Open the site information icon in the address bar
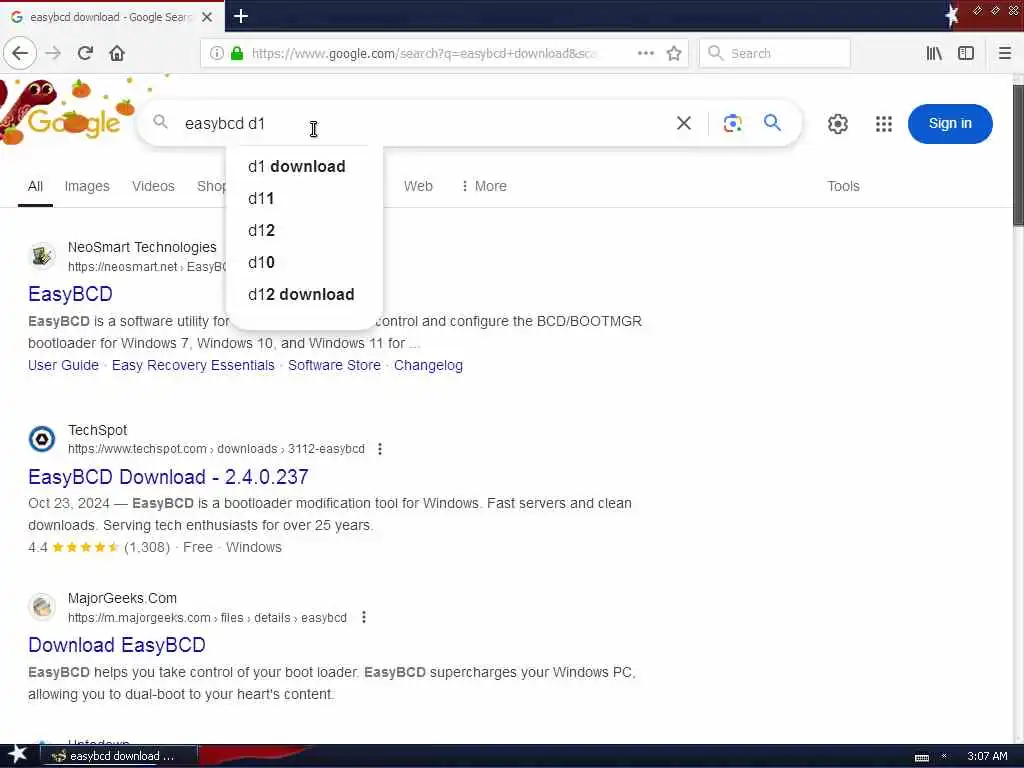The width and height of the screenshot is (1024, 768). point(216,53)
